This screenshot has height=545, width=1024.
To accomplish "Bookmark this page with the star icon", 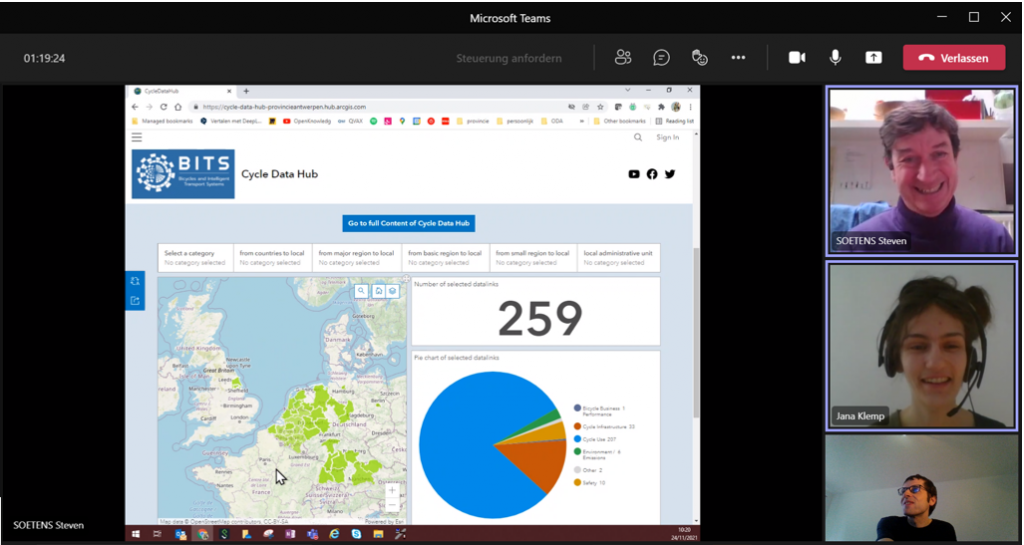I will pos(600,106).
